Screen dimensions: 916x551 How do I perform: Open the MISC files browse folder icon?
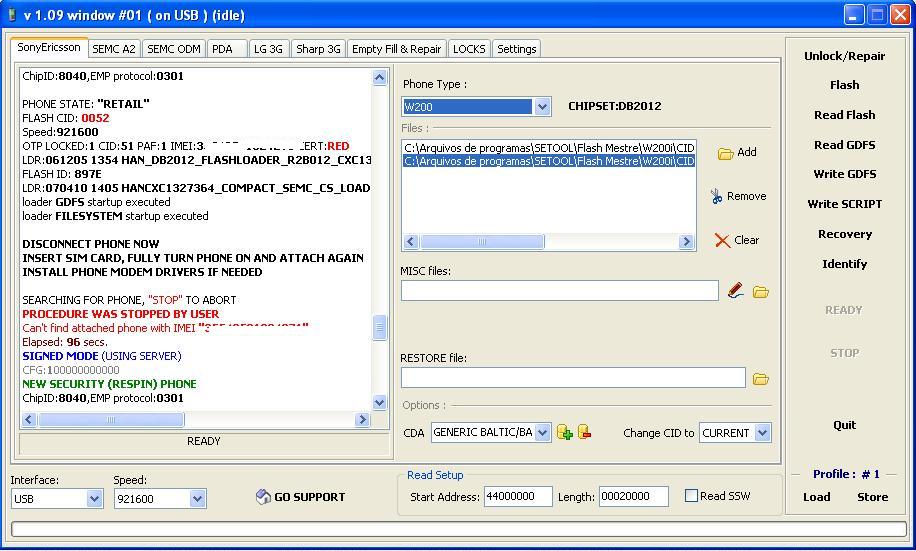coord(760,292)
